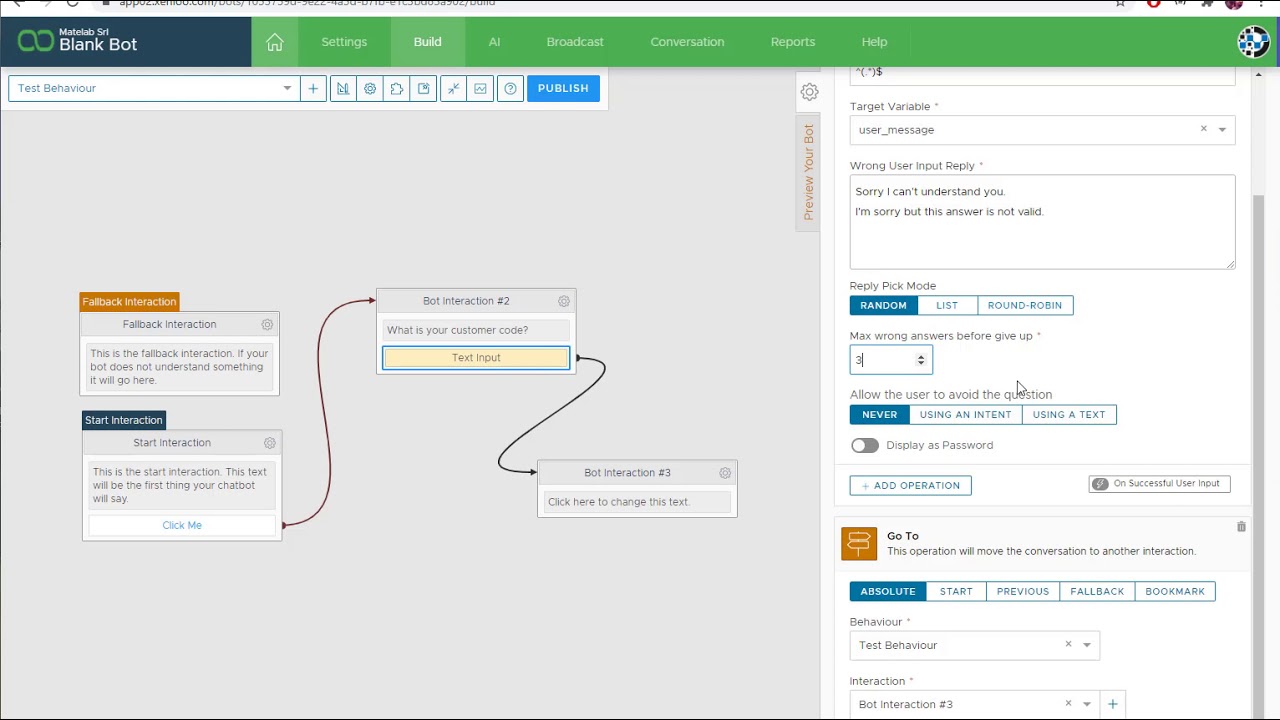The image size is (1280, 720).
Task: Click the PUBLISH button
Action: coord(563,88)
